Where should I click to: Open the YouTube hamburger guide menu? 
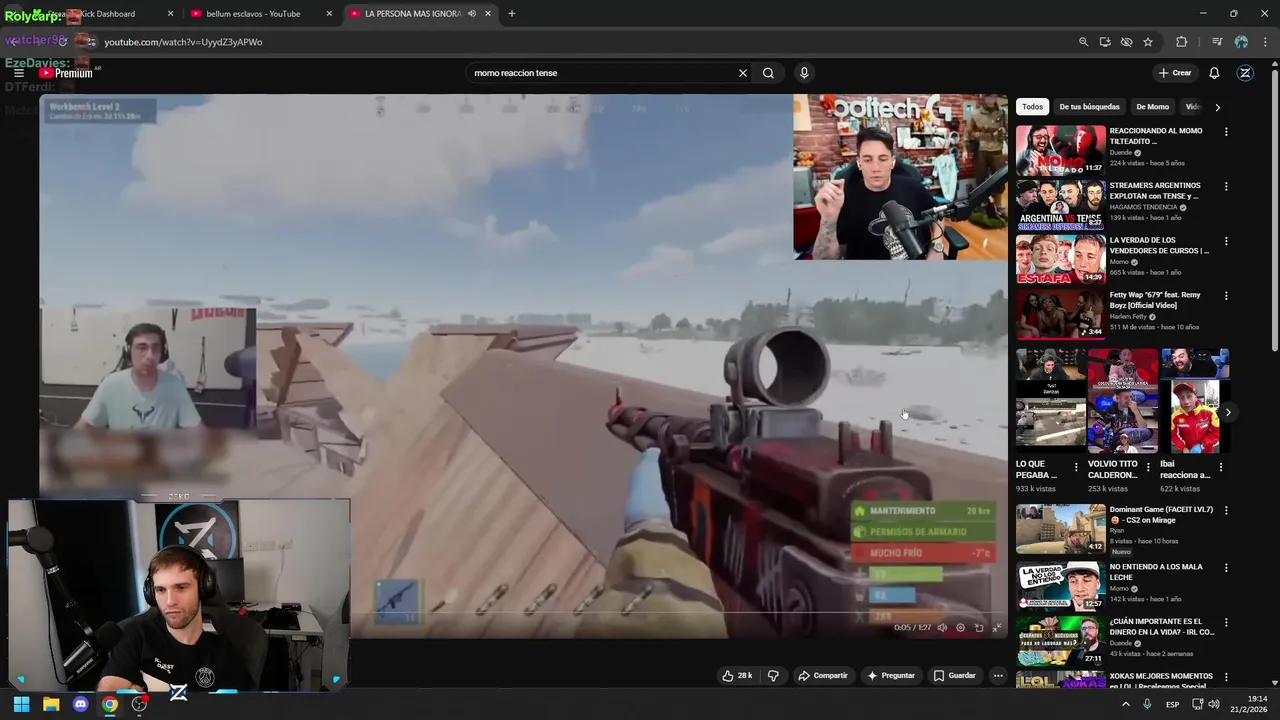[x=18, y=73]
